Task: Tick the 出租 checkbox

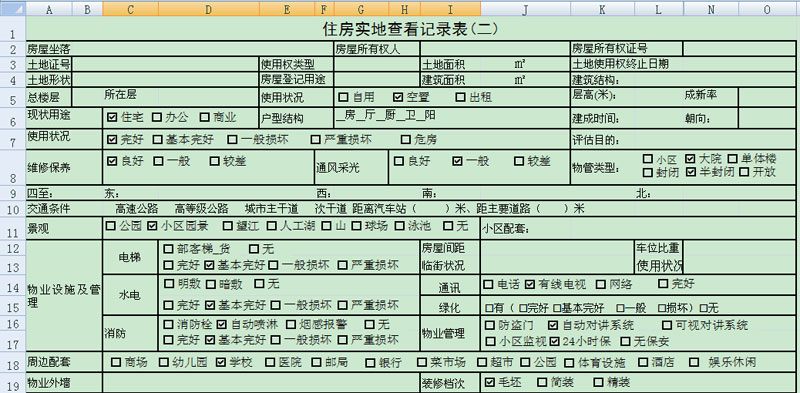Action: 460,96
